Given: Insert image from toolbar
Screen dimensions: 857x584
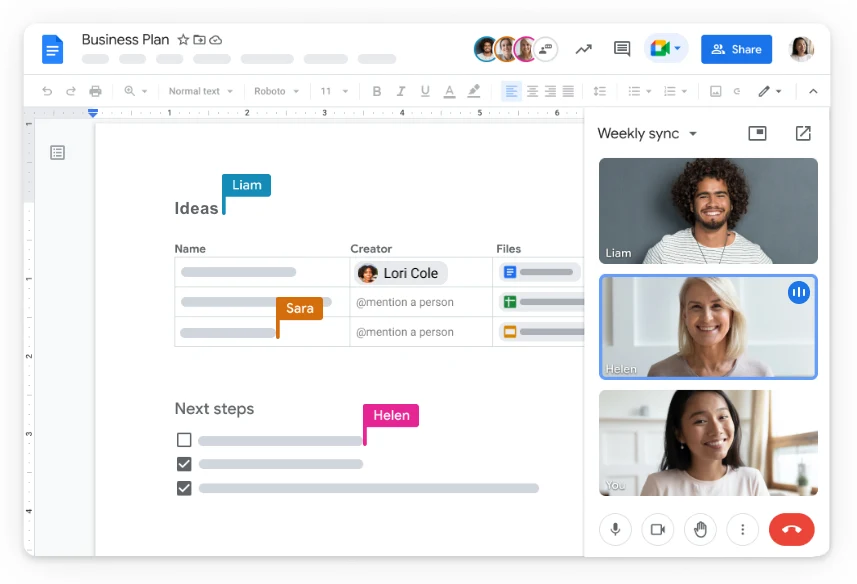Looking at the screenshot, I should (x=715, y=91).
